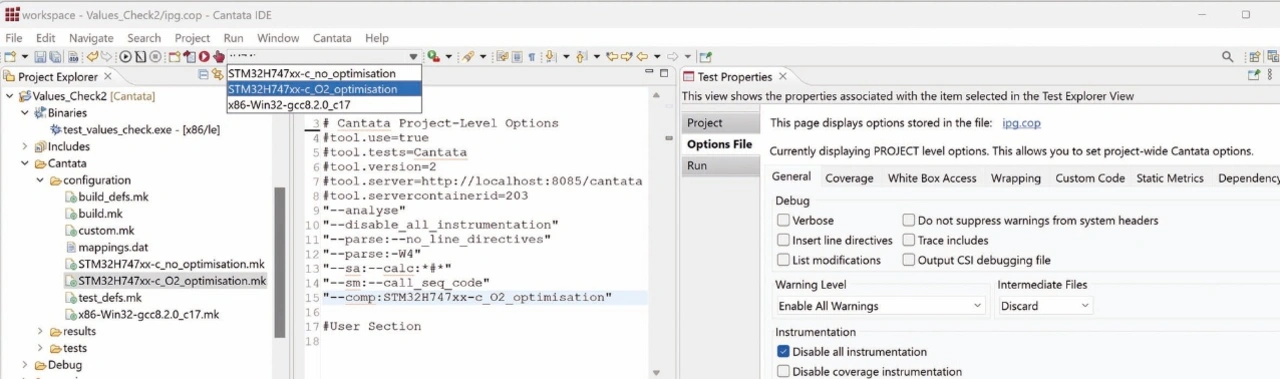1280x379 pixels.
Task: Select test_defs.mk in Project Explorer
Action: point(102,297)
